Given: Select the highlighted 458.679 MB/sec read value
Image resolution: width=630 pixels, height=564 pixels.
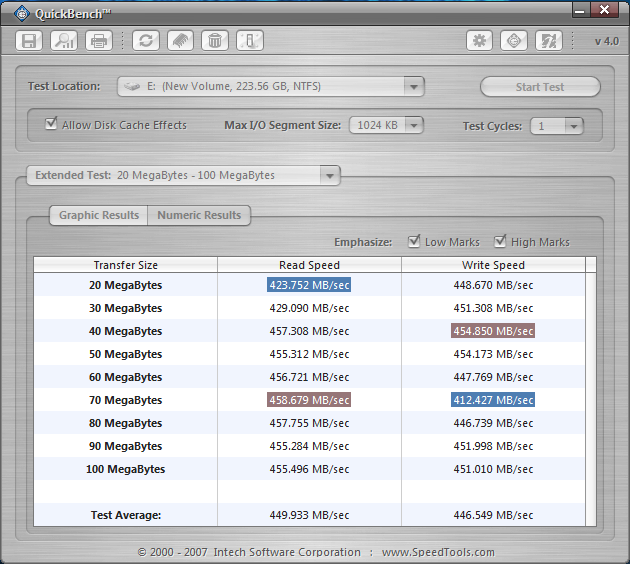Looking at the screenshot, I should (309, 400).
